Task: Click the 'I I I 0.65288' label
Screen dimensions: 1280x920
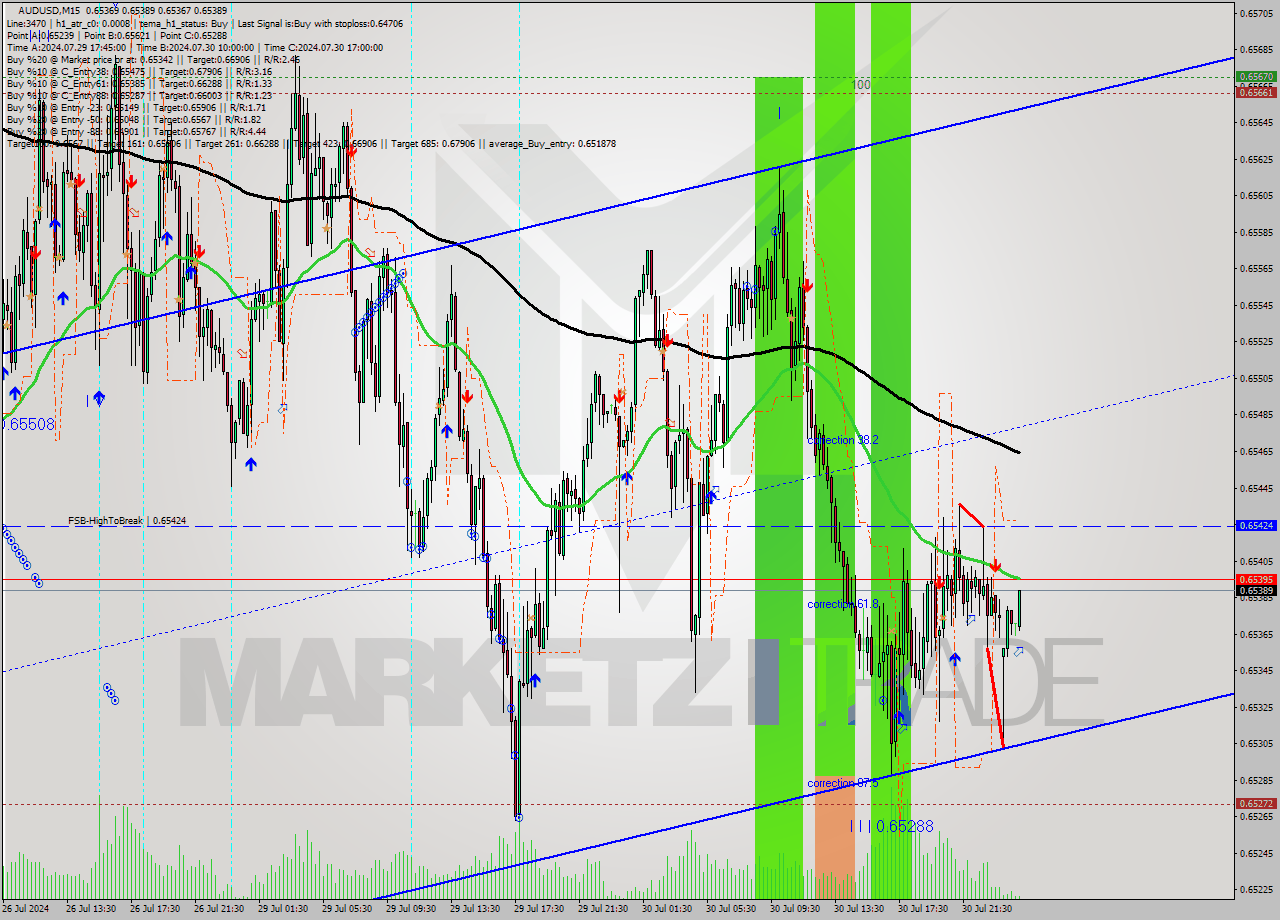Action: tap(892, 826)
